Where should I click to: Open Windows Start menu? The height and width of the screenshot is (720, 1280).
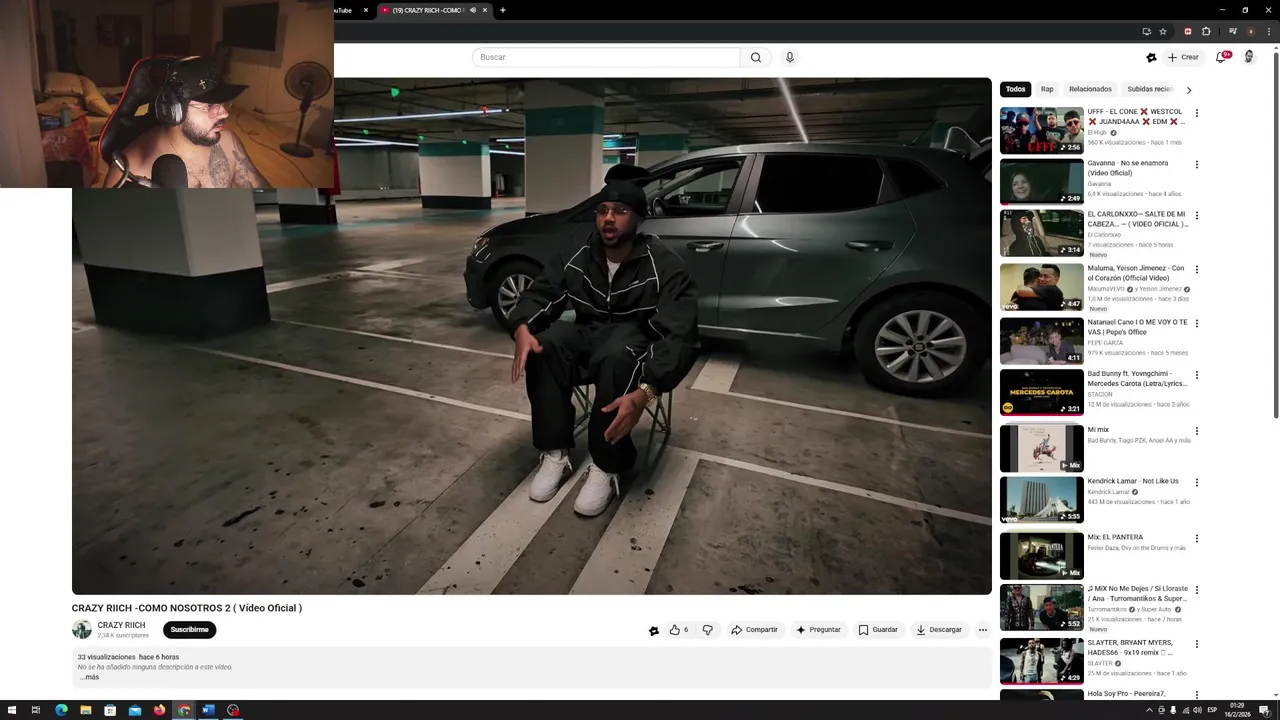click(x=11, y=710)
